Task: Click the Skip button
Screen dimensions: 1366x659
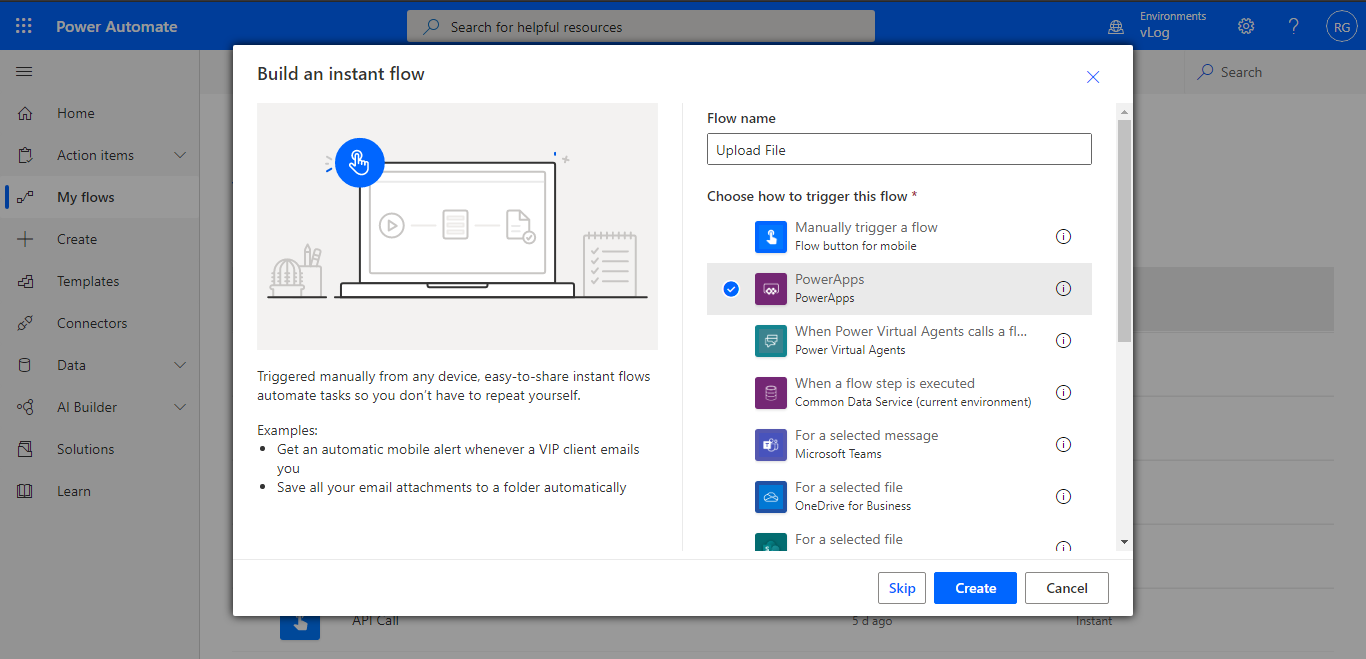Action: pos(902,588)
